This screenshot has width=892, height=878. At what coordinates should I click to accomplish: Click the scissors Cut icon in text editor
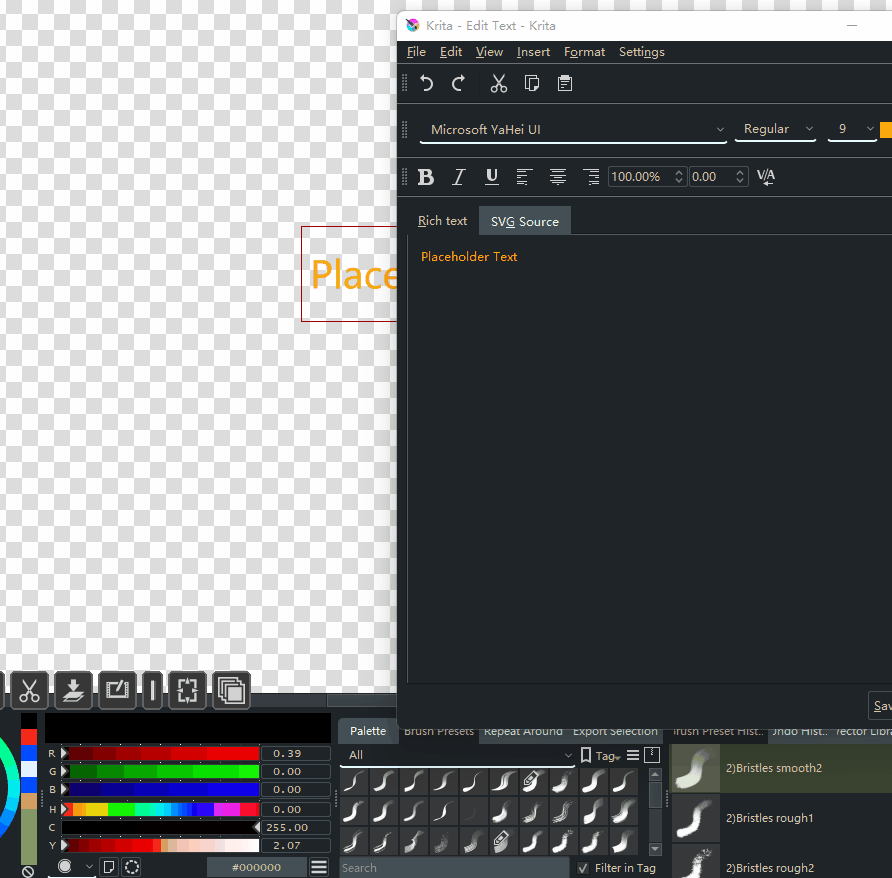[x=499, y=84]
